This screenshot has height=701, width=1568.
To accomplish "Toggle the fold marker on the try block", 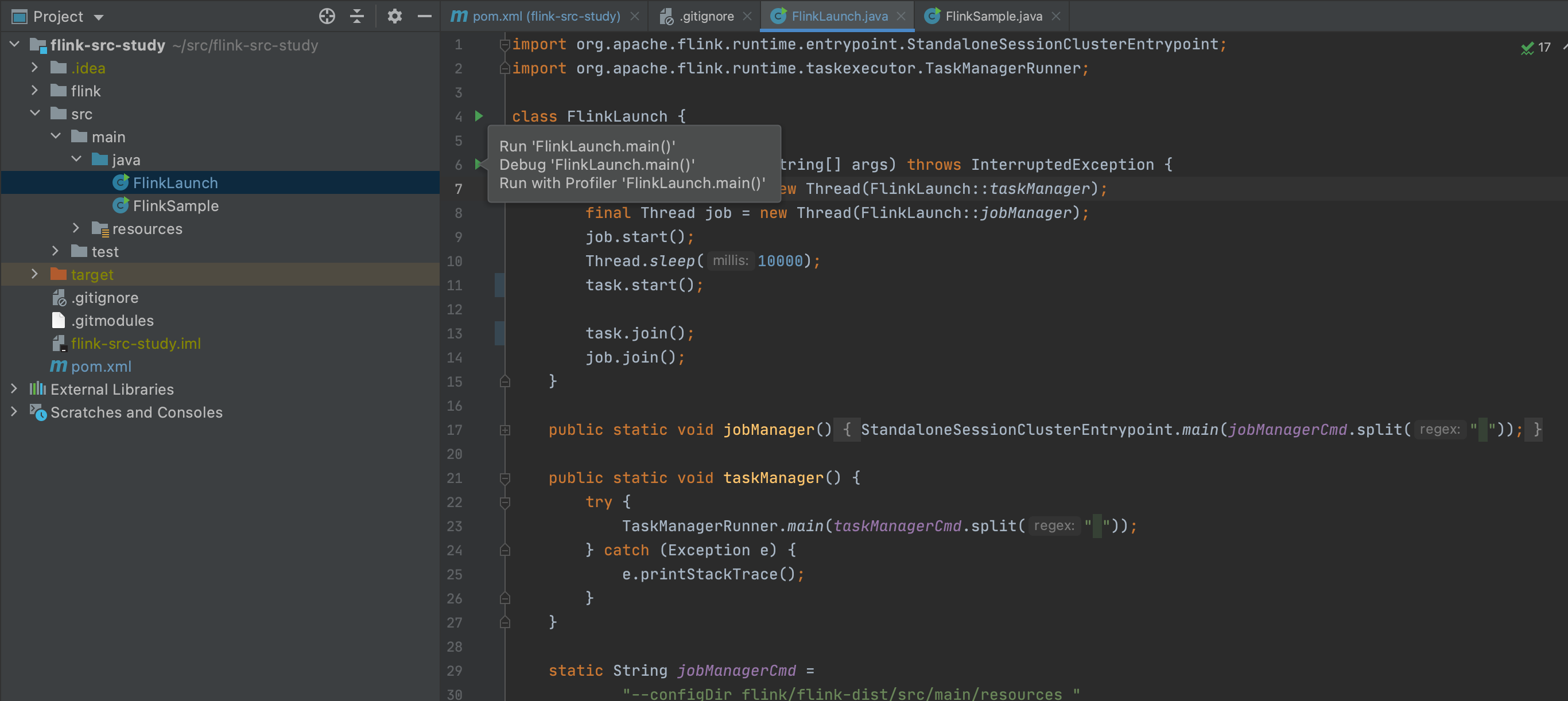I will tap(504, 502).
